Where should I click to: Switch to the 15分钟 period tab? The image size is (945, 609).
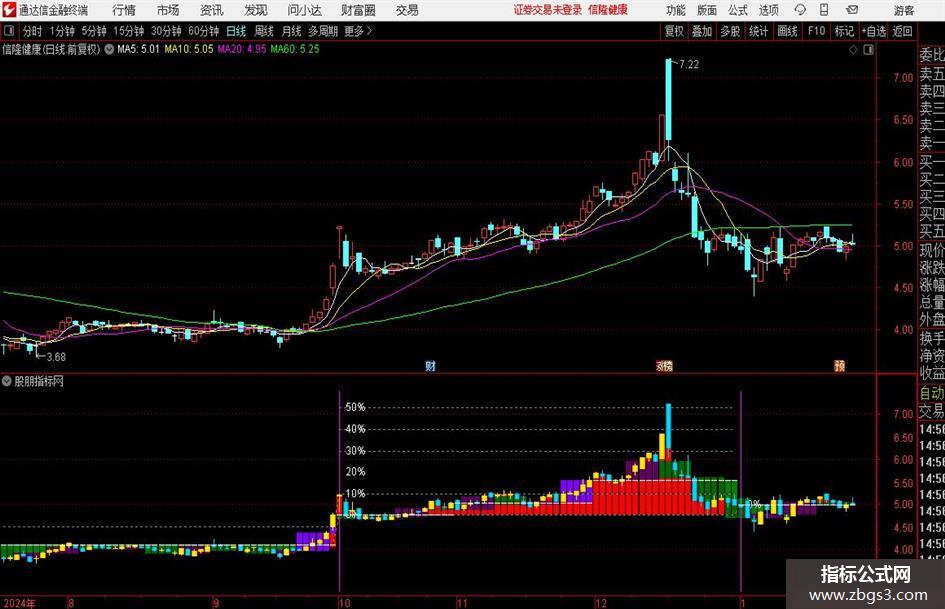(x=128, y=31)
